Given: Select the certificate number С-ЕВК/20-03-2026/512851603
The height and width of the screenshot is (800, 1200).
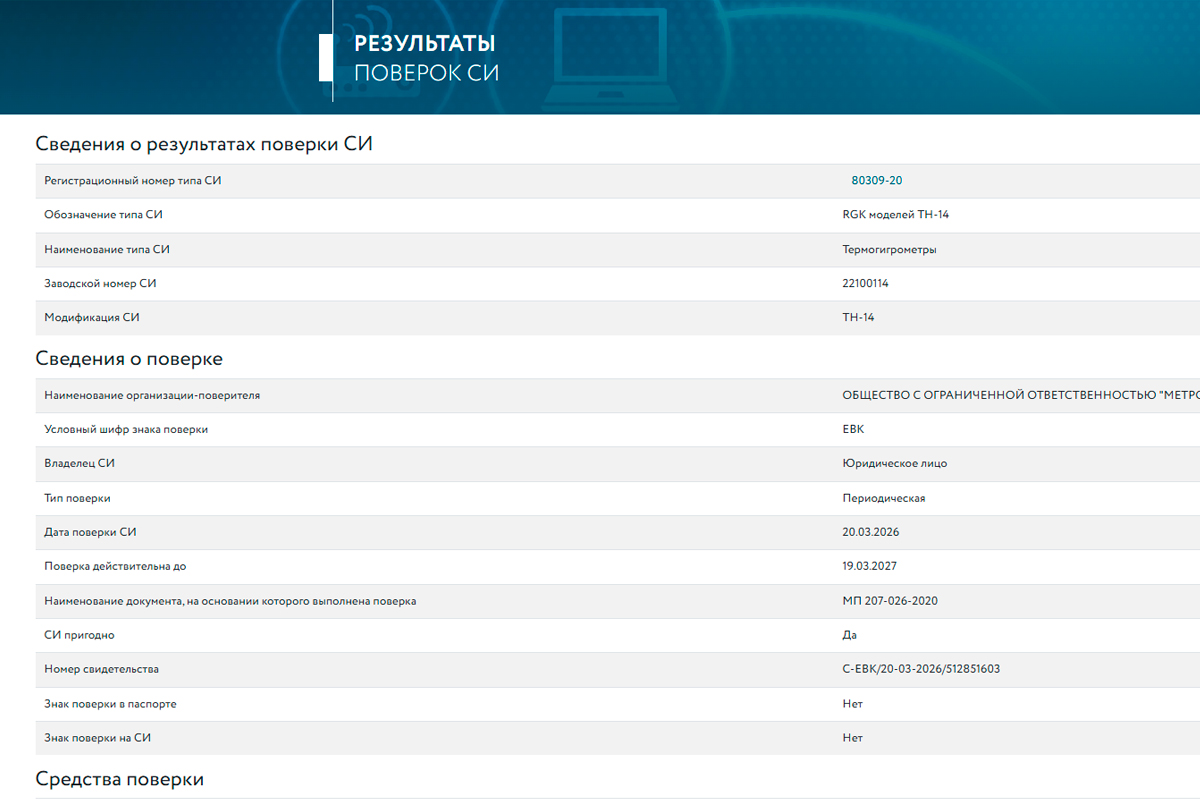Looking at the screenshot, I should 920,669.
